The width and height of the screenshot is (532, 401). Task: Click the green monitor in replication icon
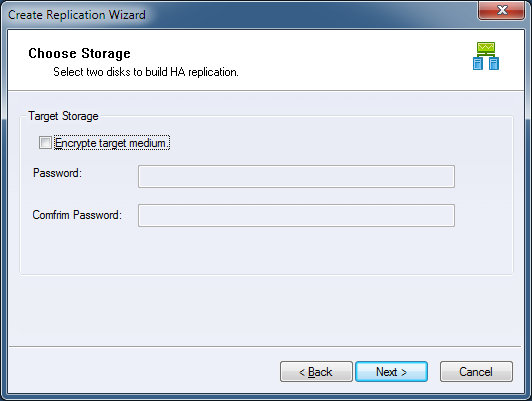click(486, 47)
